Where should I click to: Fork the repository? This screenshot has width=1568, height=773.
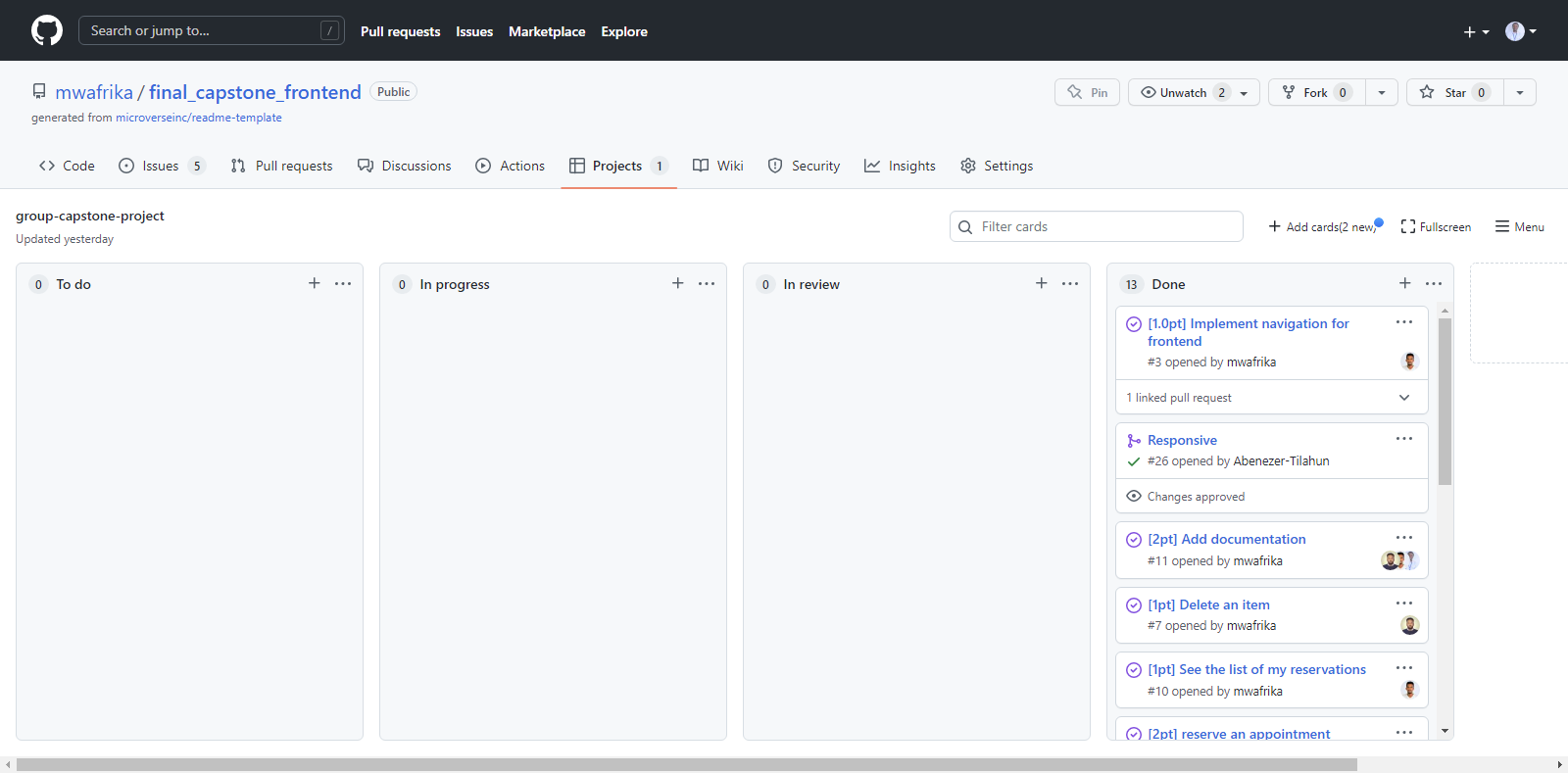click(x=1317, y=92)
